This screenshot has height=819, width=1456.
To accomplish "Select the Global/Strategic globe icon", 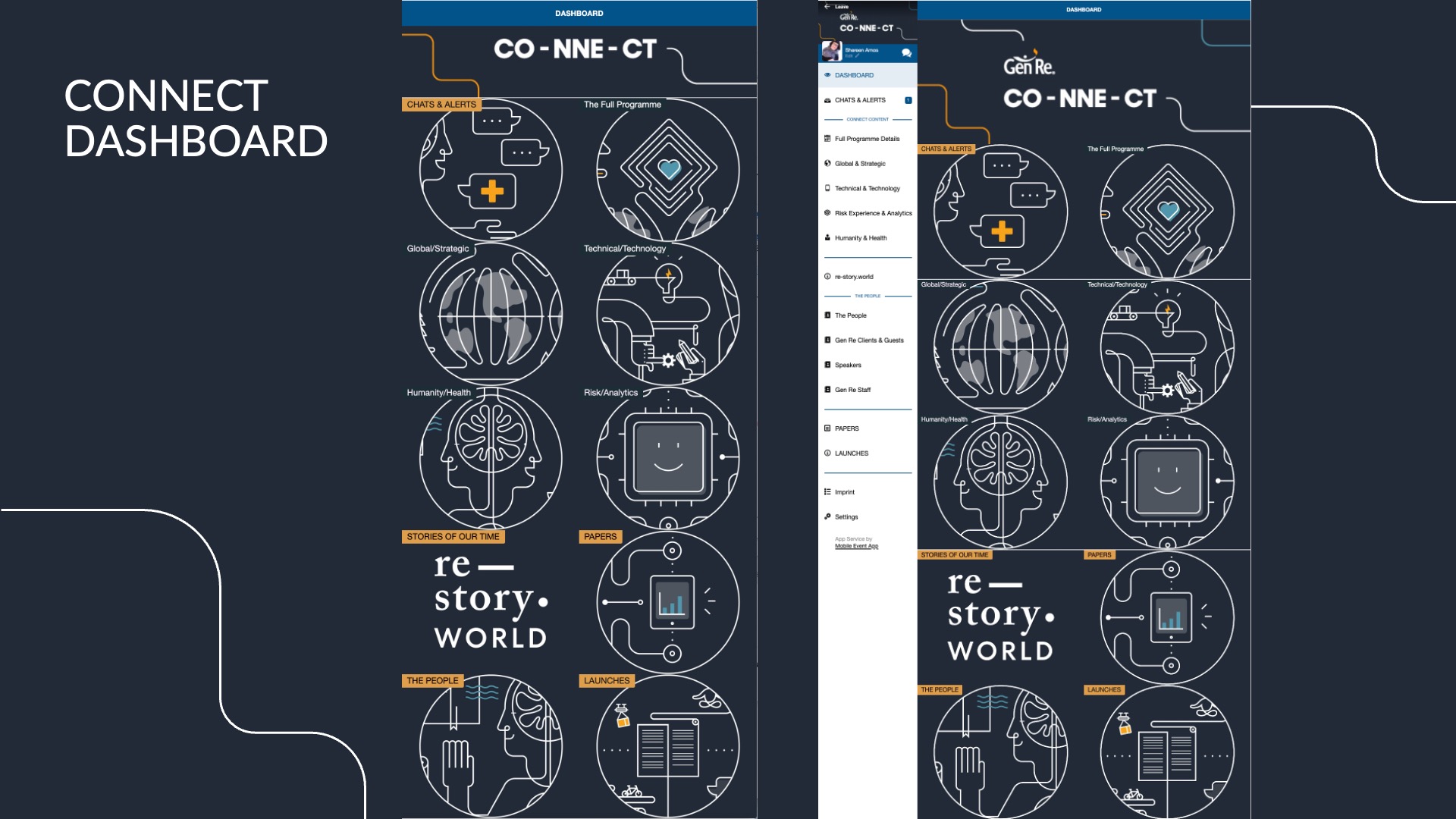I will (491, 314).
